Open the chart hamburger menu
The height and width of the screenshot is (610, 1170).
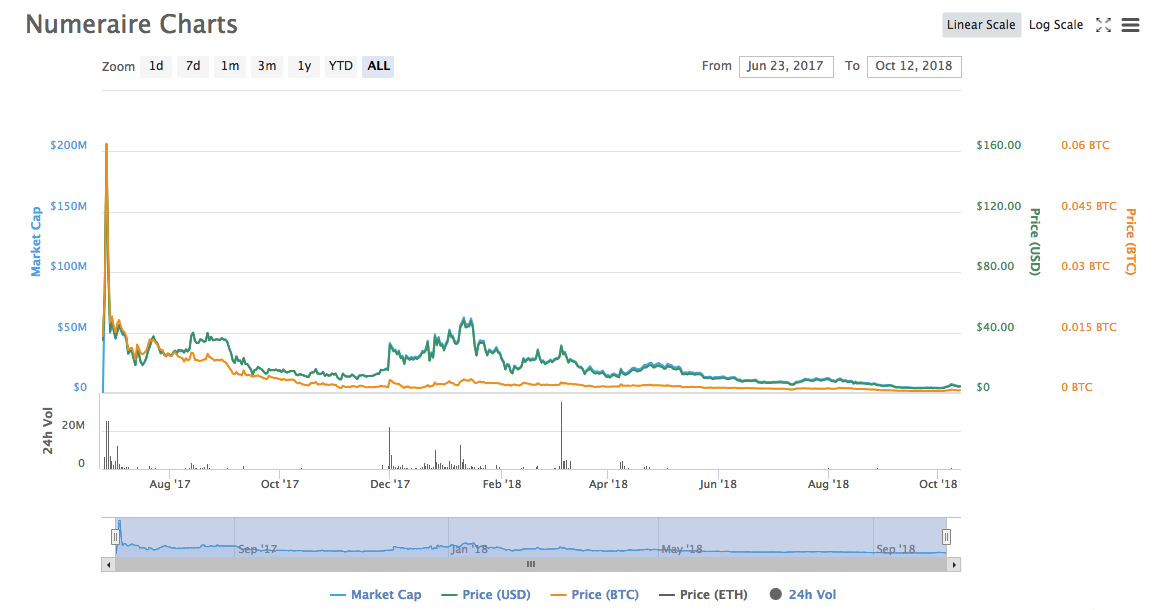(x=1130, y=25)
